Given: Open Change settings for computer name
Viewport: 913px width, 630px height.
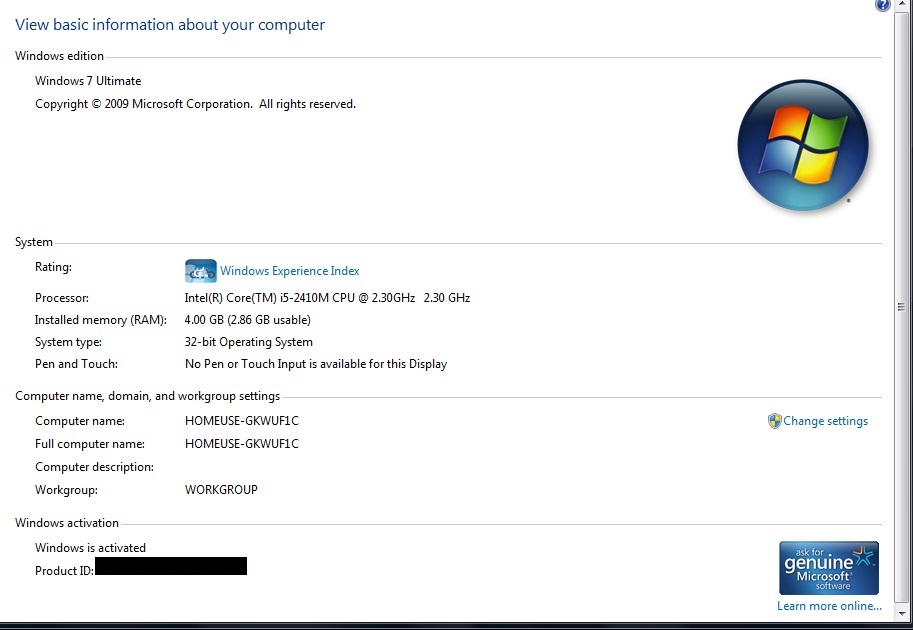Looking at the screenshot, I should click(825, 421).
